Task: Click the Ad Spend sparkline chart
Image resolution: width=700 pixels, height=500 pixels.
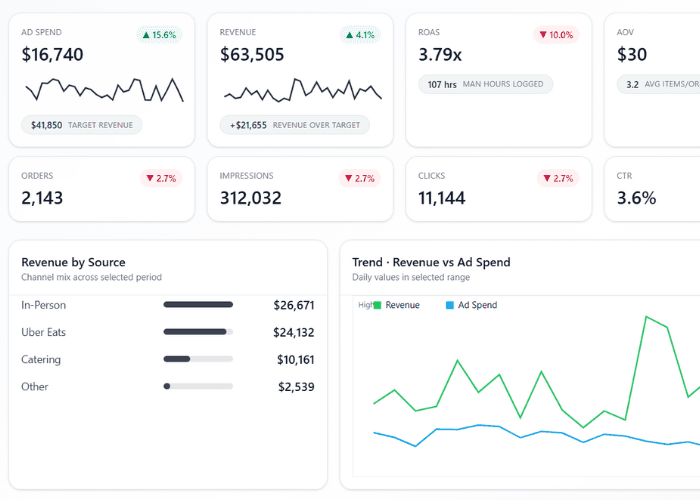Action: click(x=104, y=90)
